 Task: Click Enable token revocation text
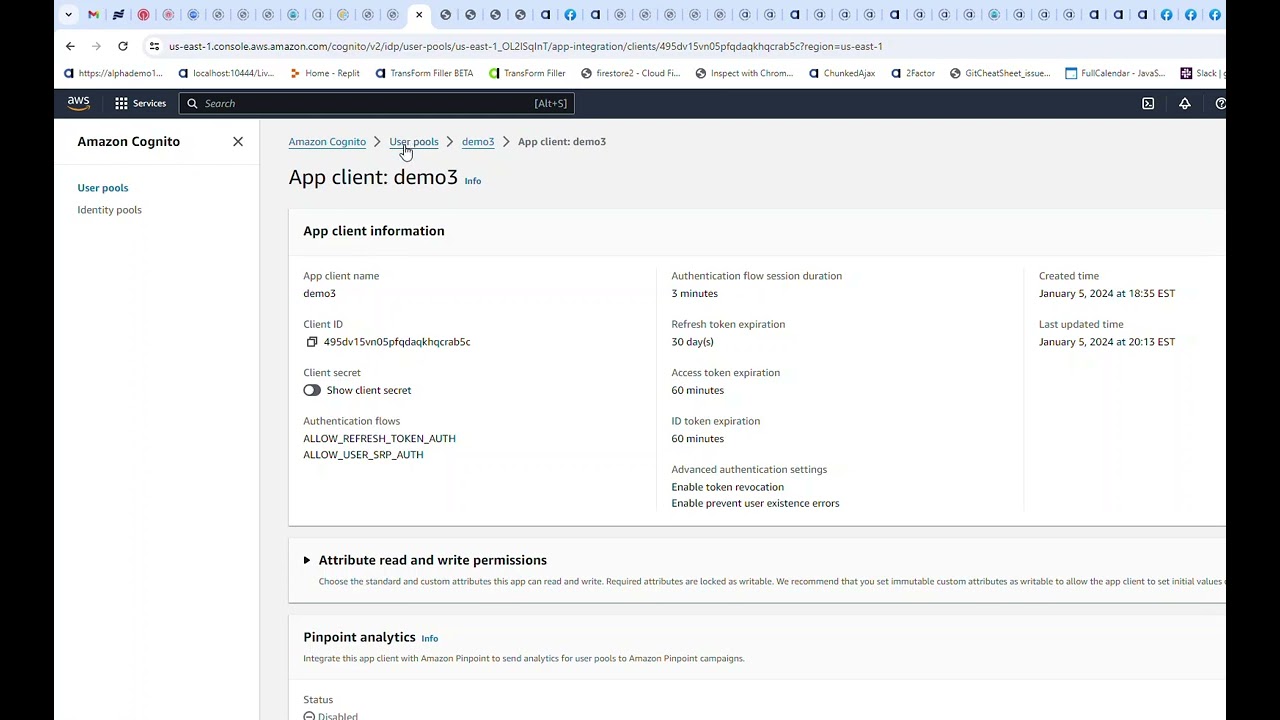point(727,487)
